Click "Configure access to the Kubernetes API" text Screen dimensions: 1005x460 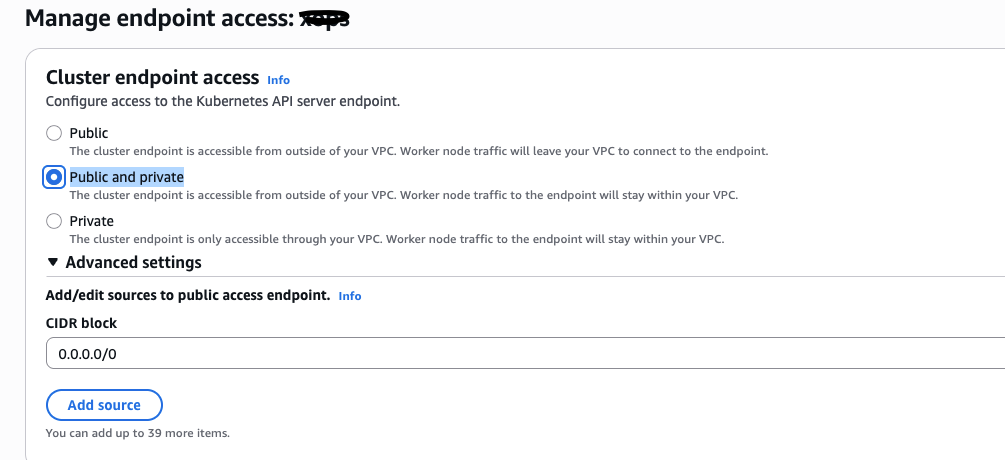[222, 101]
